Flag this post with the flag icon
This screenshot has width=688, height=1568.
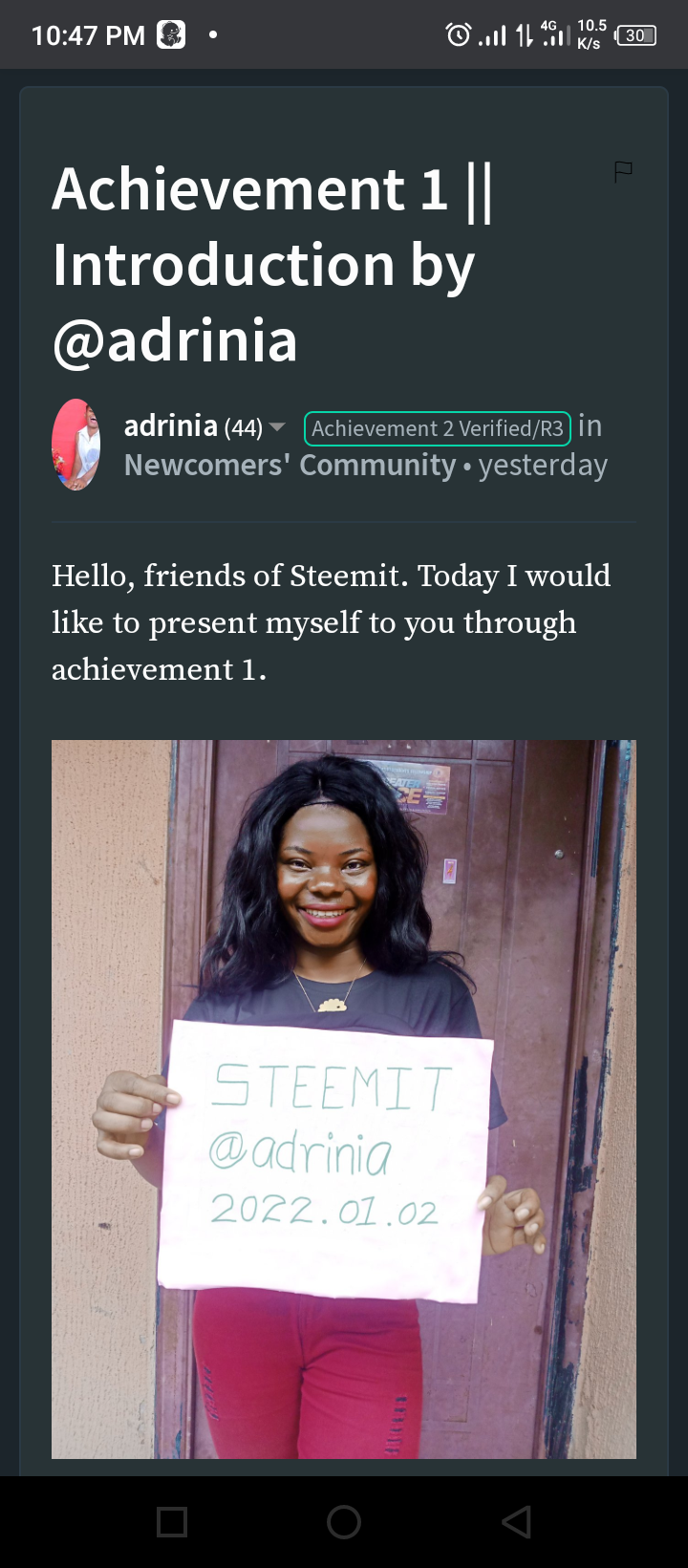(x=623, y=172)
